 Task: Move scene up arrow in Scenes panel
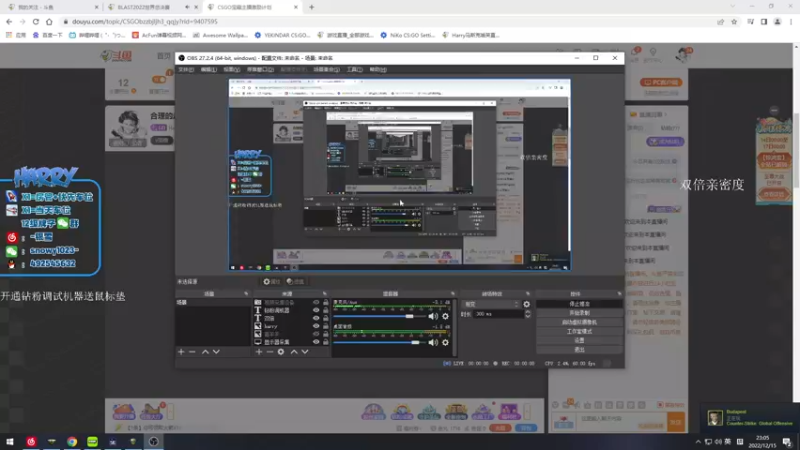[205, 352]
